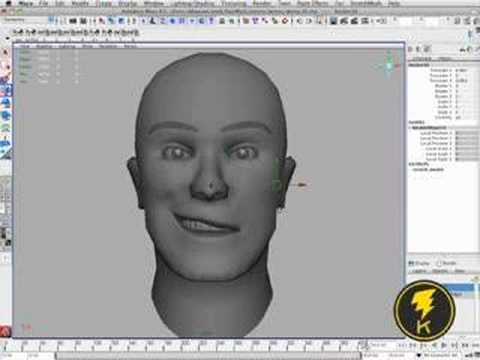
Task: Click the Rotate X channel label
Action: [x=442, y=86]
